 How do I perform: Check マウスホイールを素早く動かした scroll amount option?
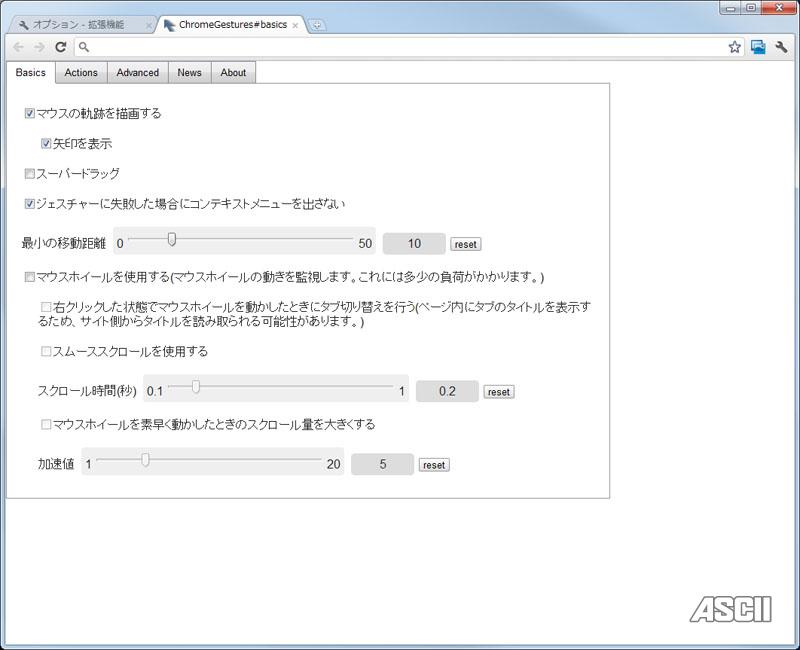46,424
